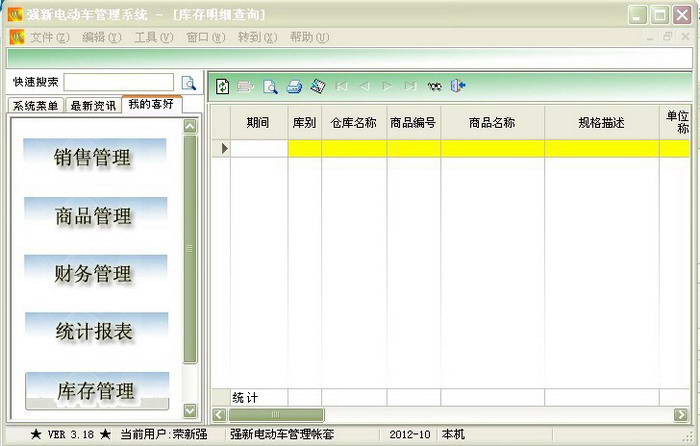Click the export/edit sheet toolbar icon
The image size is (700, 446).
pos(318,86)
